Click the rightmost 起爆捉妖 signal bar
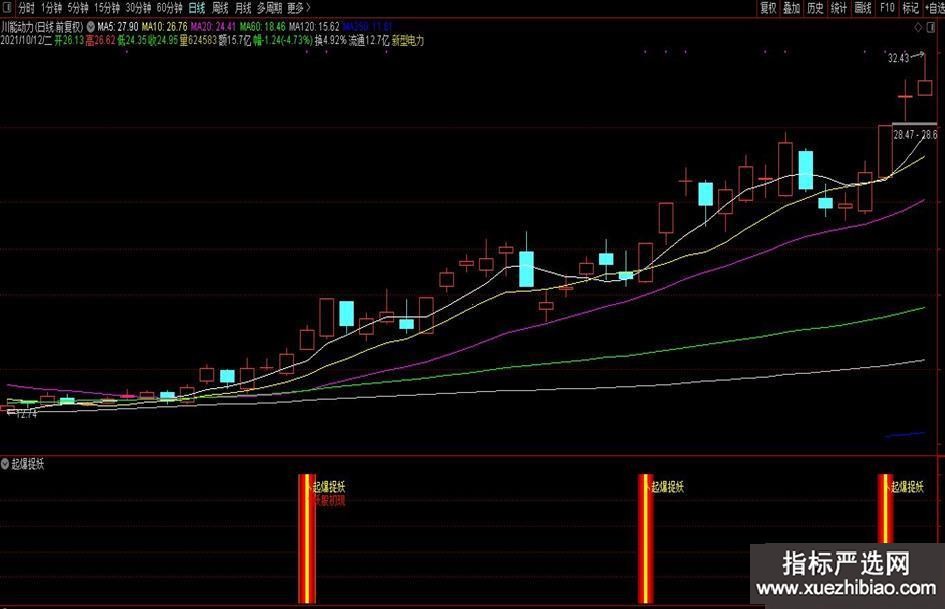Screen dimensions: 945x609 click(x=885, y=508)
